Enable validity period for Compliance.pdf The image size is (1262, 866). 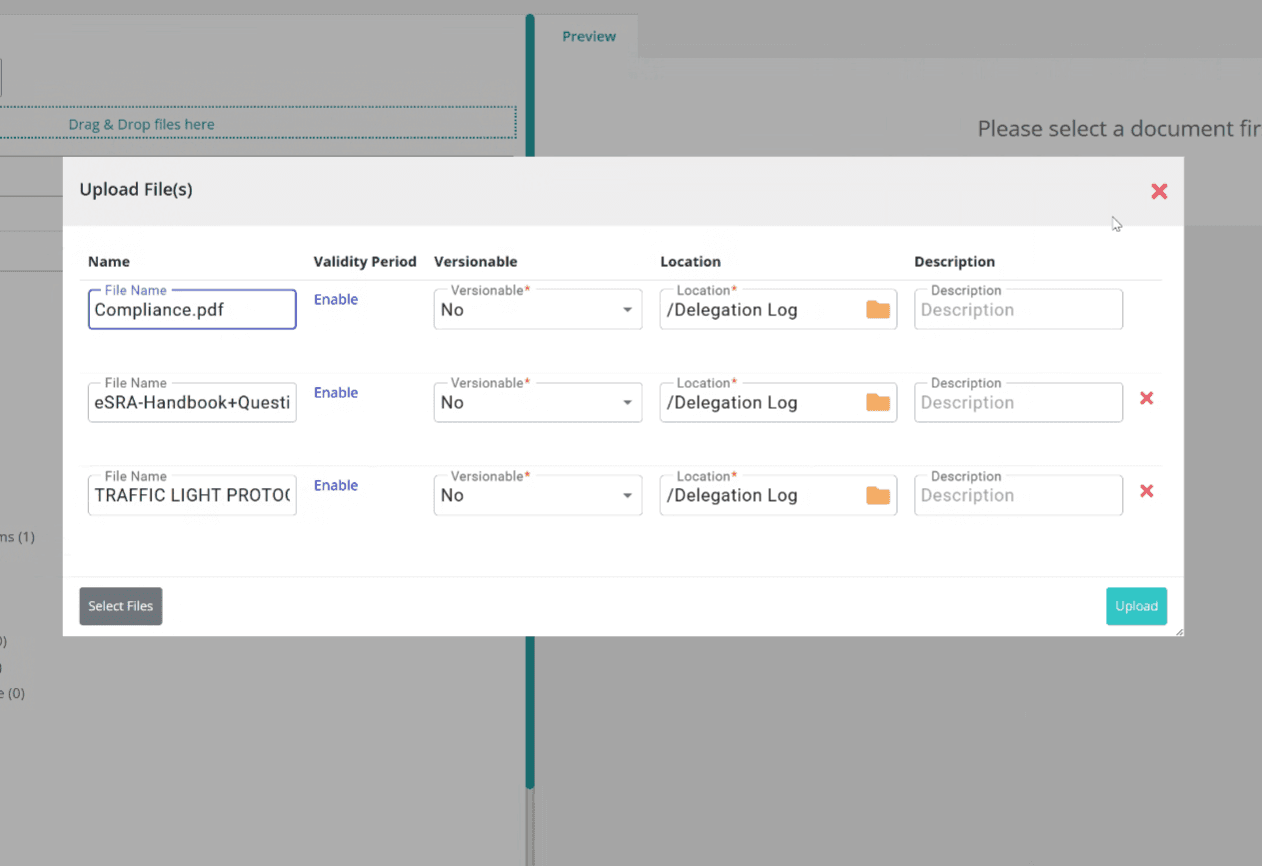[336, 299]
